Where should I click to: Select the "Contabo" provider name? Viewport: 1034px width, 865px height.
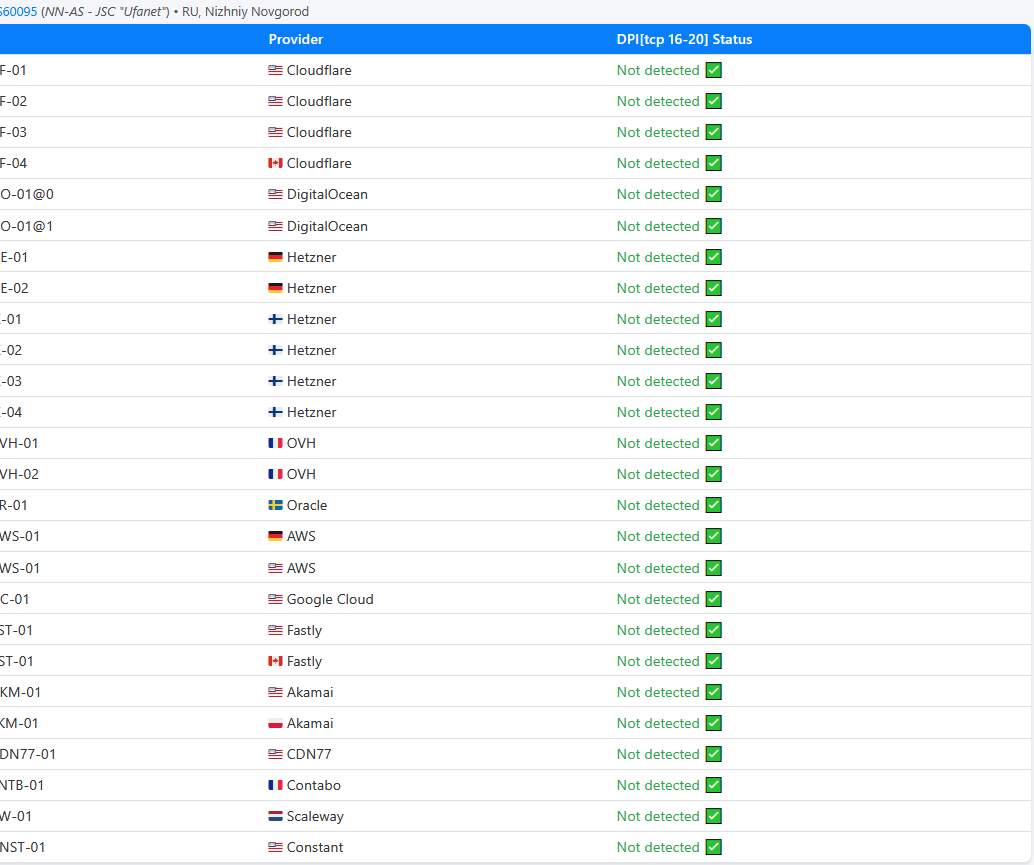pyautogui.click(x=314, y=785)
